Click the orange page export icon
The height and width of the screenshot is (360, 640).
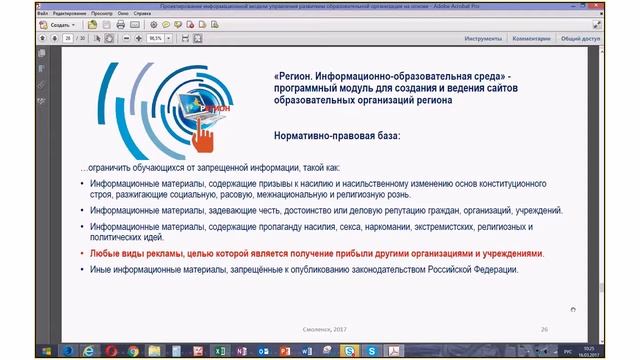click(x=202, y=25)
